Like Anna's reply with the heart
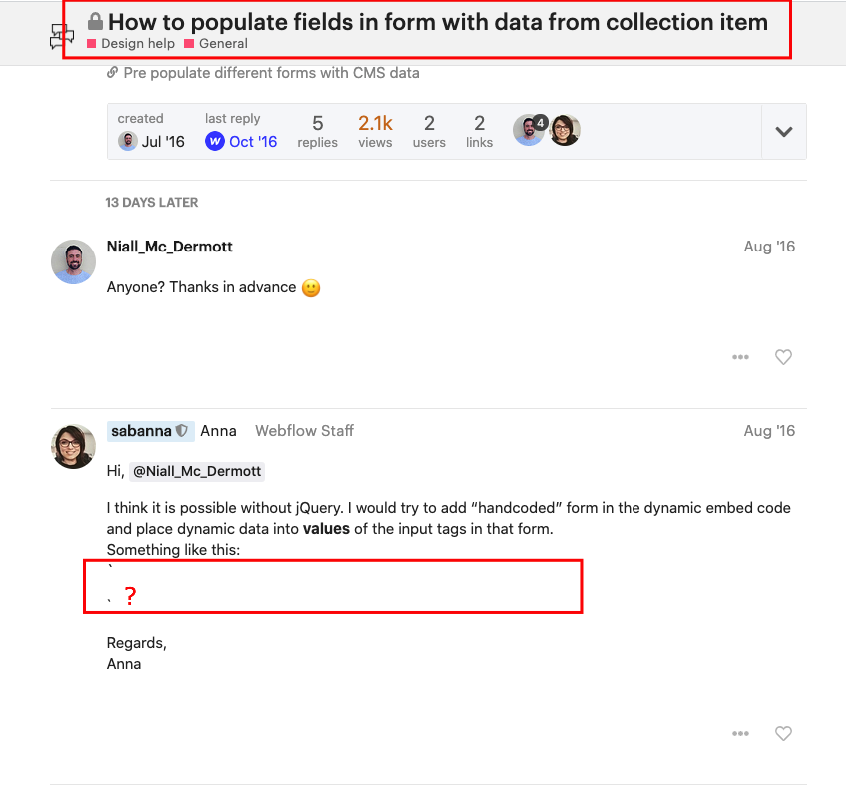The width and height of the screenshot is (846, 786). 783,733
